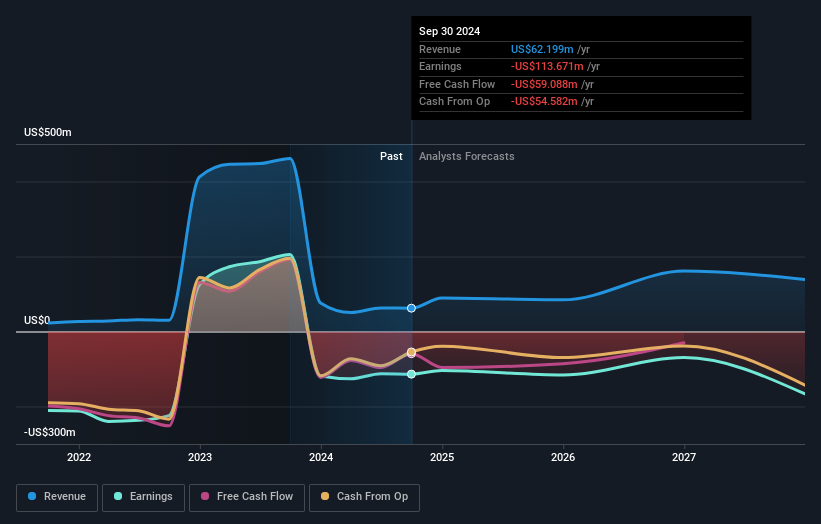Click the Earnings row label in tooltip
The height and width of the screenshot is (524, 821).
pyautogui.click(x=440, y=66)
